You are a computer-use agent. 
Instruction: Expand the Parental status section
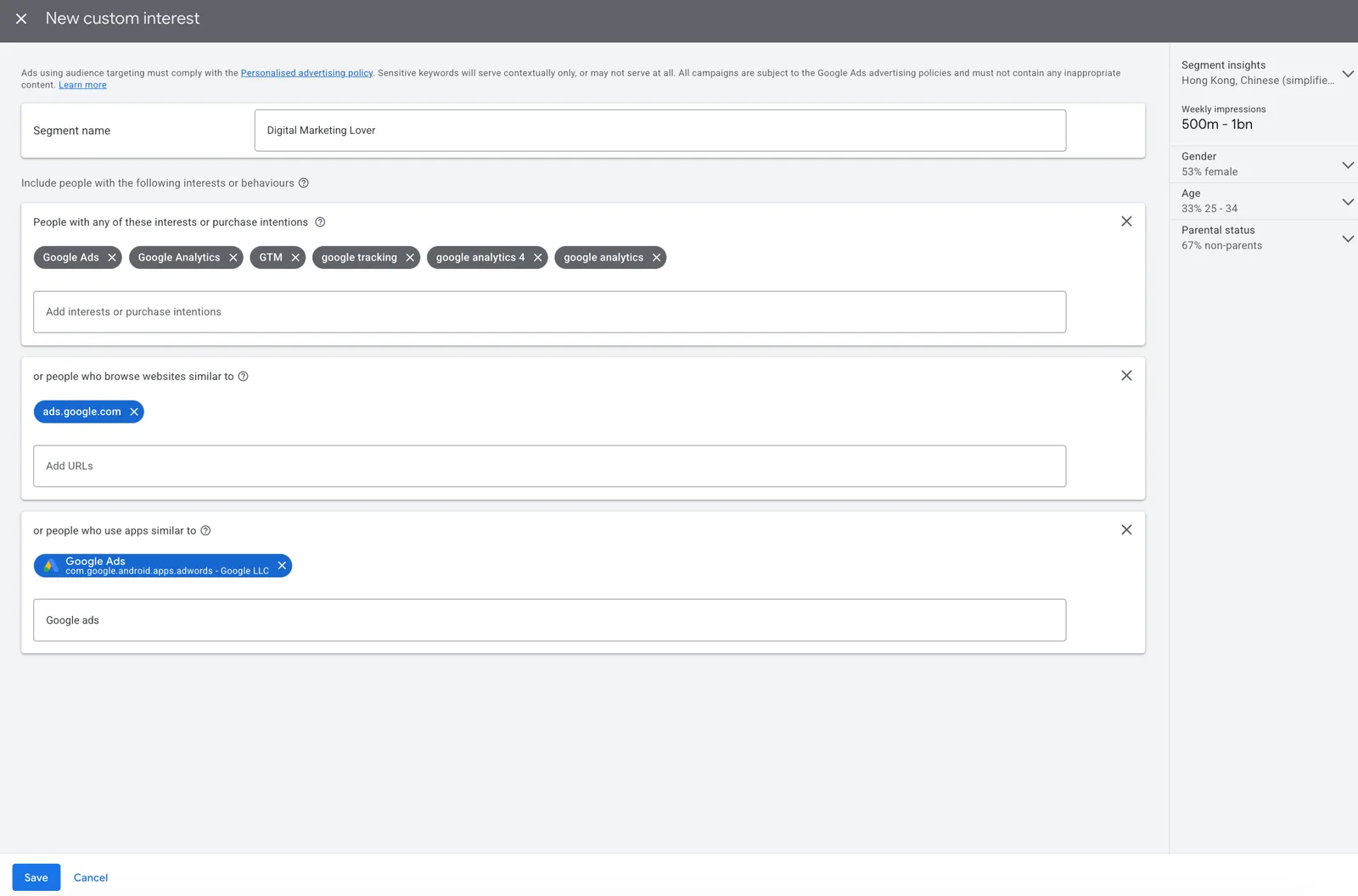point(1347,238)
